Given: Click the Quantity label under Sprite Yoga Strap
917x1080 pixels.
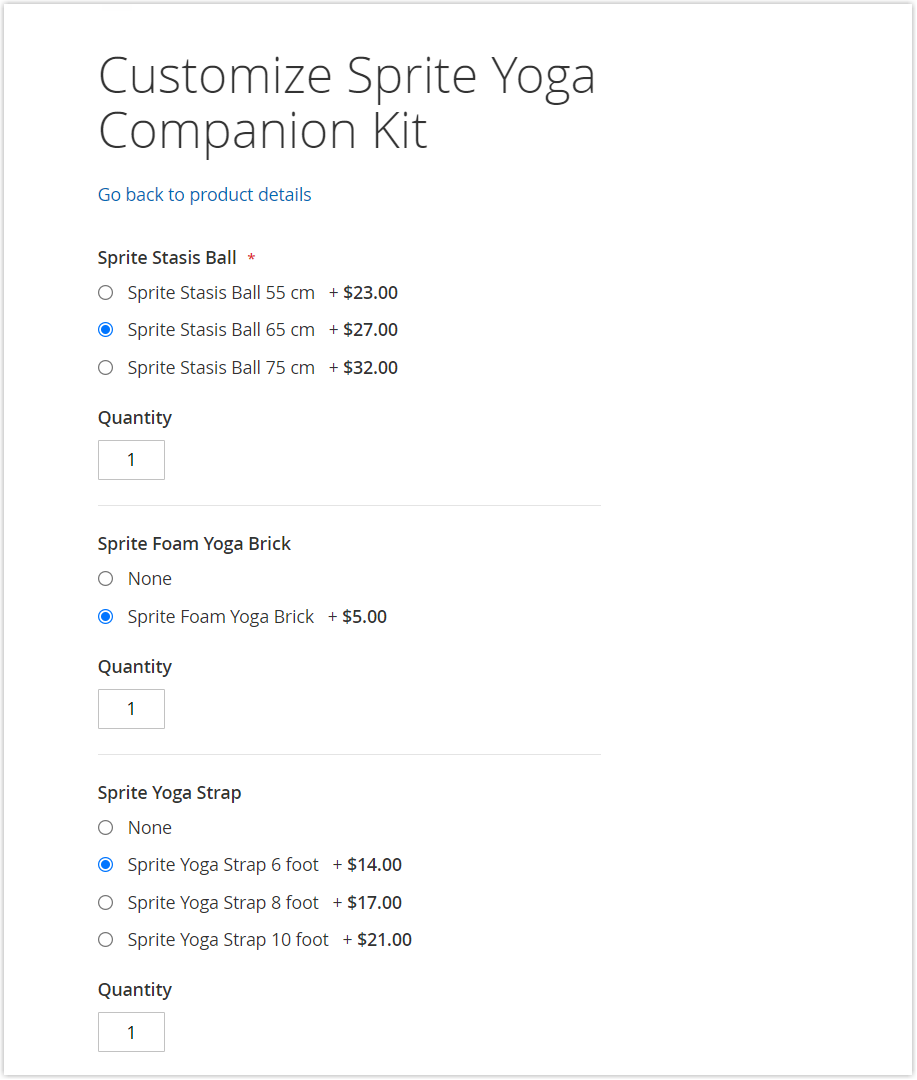Looking at the screenshot, I should pyautogui.click(x=134, y=989).
